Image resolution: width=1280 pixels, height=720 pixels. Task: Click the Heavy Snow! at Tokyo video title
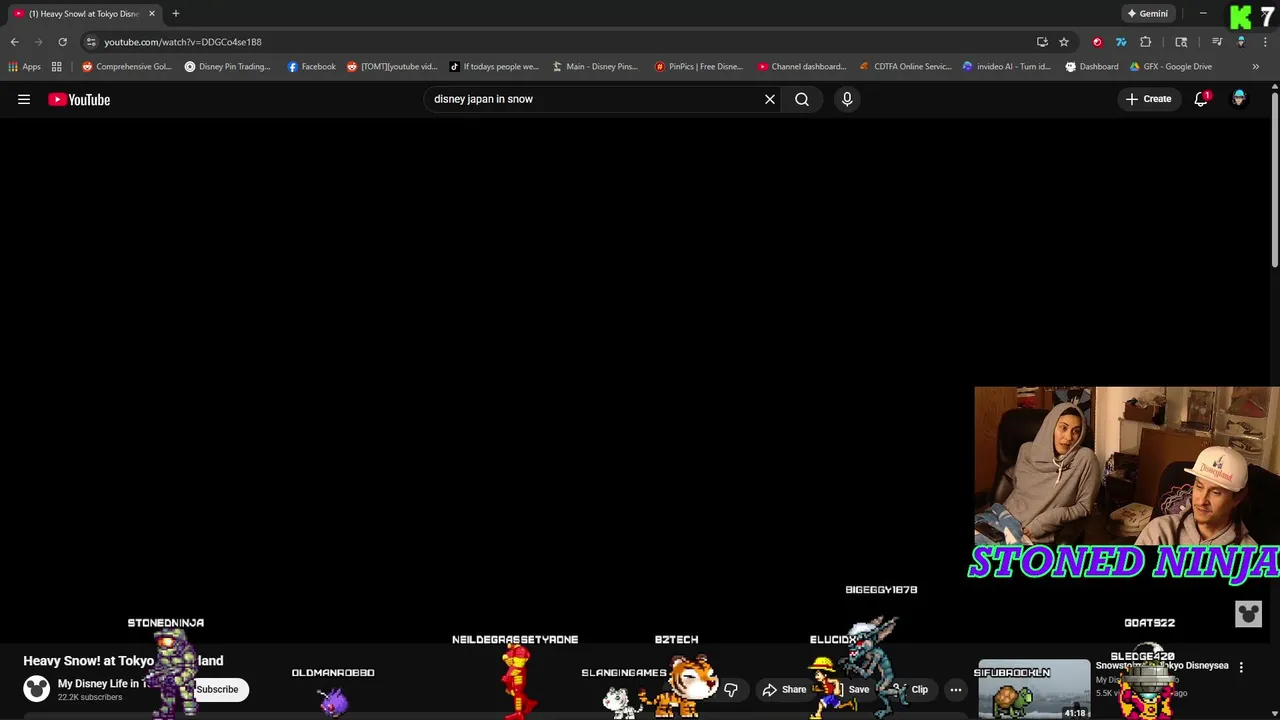[x=123, y=661]
